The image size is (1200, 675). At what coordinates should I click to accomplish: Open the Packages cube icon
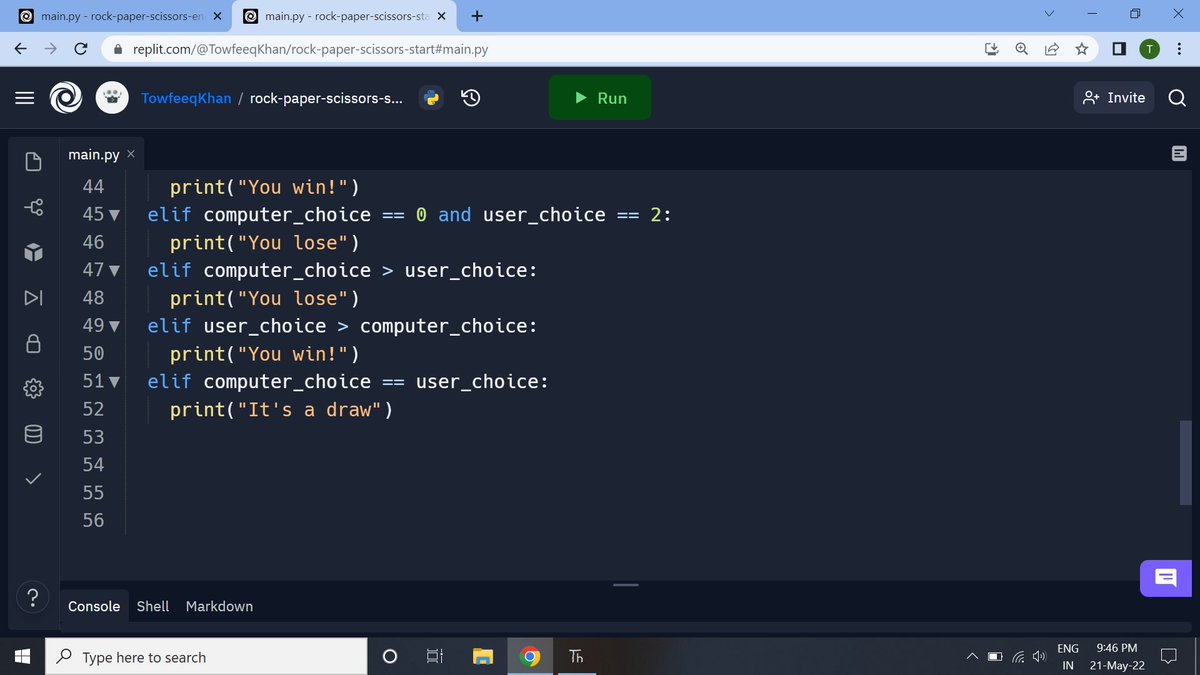coord(32,252)
